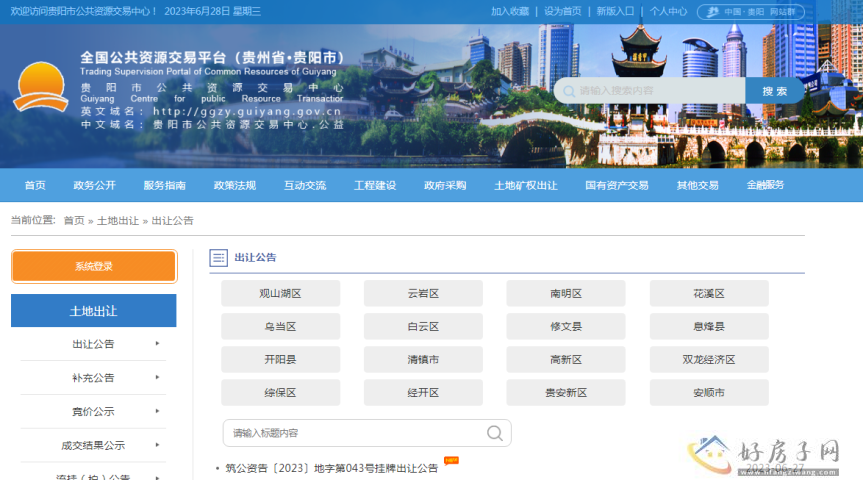Click 设为首页 link

pyautogui.click(x=562, y=11)
